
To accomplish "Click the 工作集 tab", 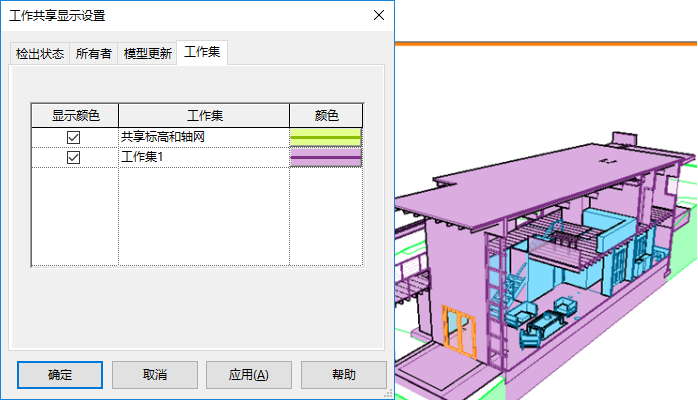I will point(202,52).
